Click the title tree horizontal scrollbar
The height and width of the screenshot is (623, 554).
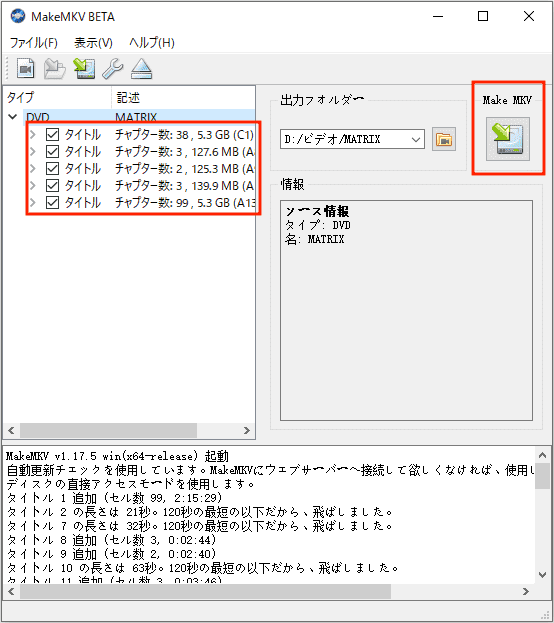129,430
